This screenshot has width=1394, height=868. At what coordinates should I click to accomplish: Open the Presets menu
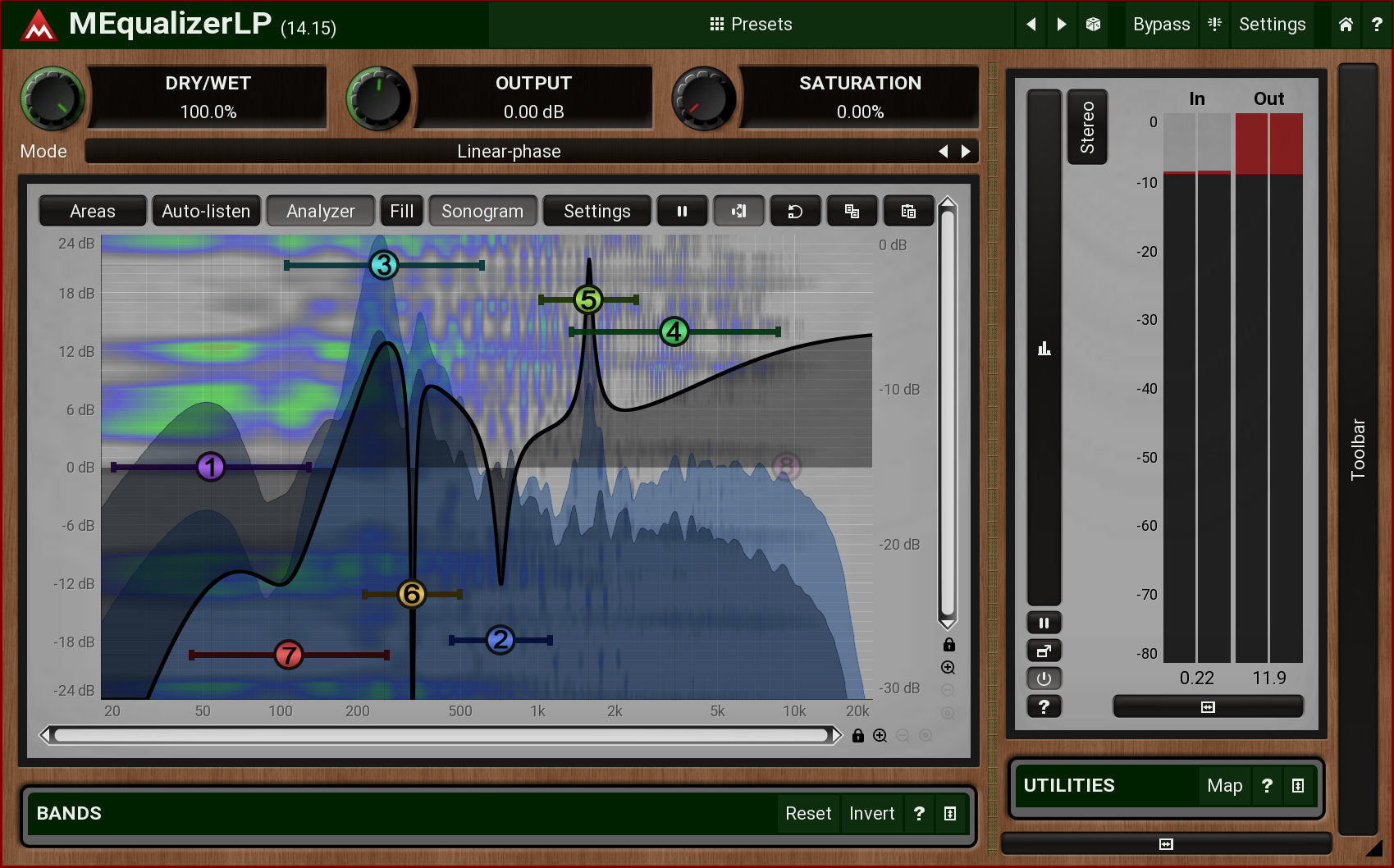coord(751,25)
